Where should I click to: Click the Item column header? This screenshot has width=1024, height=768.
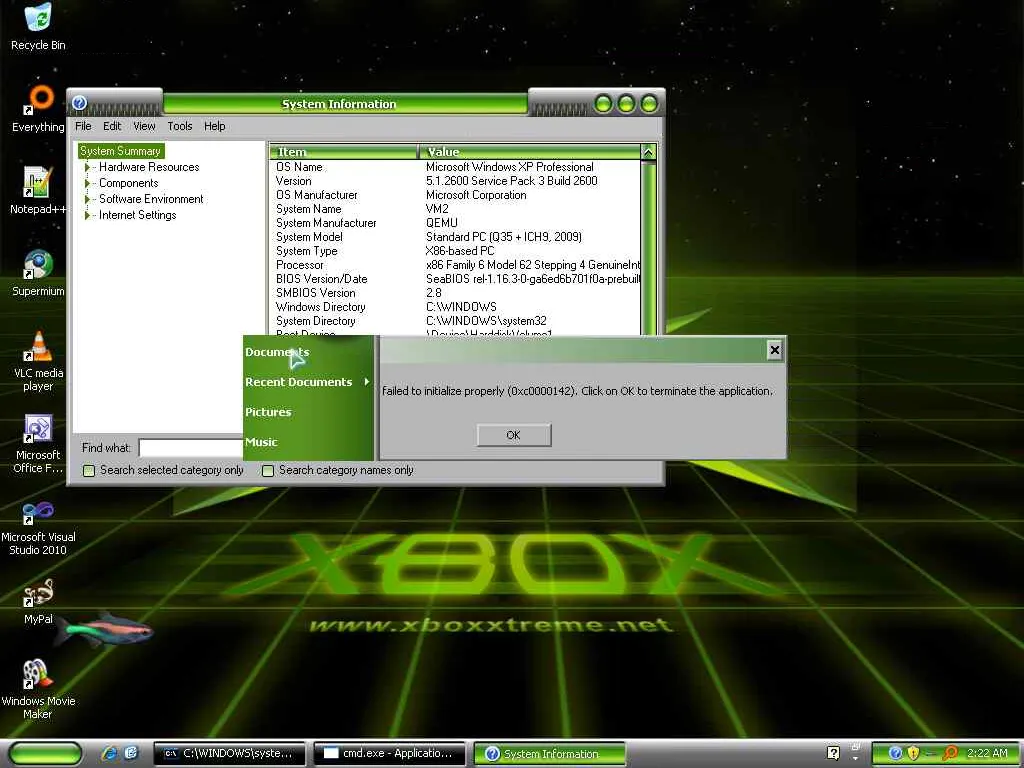click(344, 152)
